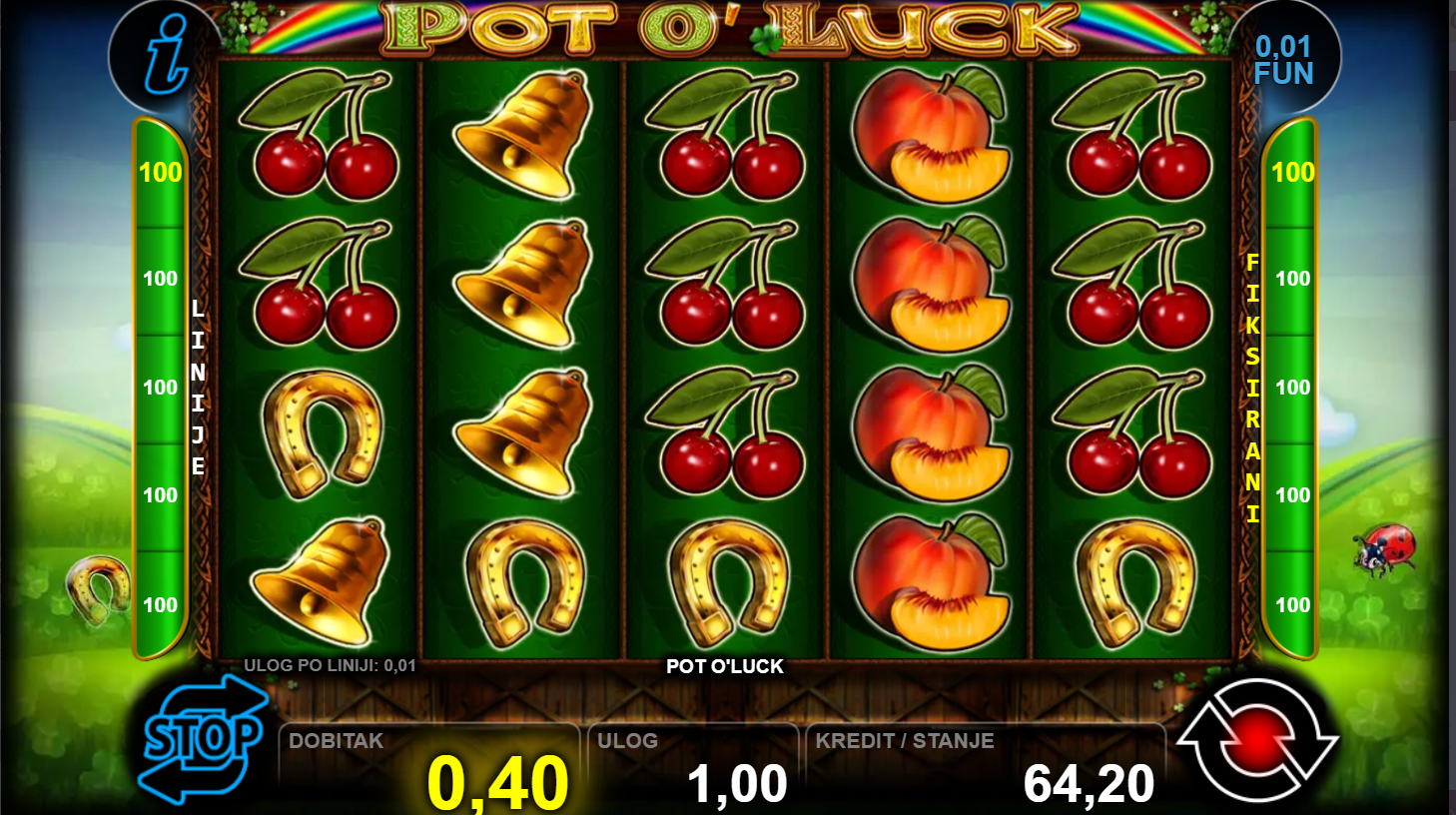
Task: Select bottom 100 lines option on left bar
Action: click(x=160, y=604)
